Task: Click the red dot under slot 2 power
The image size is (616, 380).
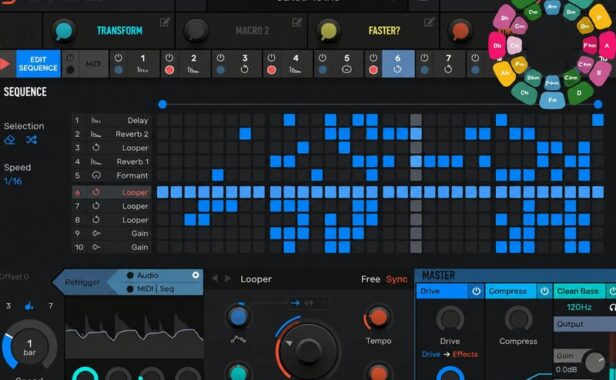Action: coord(169,70)
